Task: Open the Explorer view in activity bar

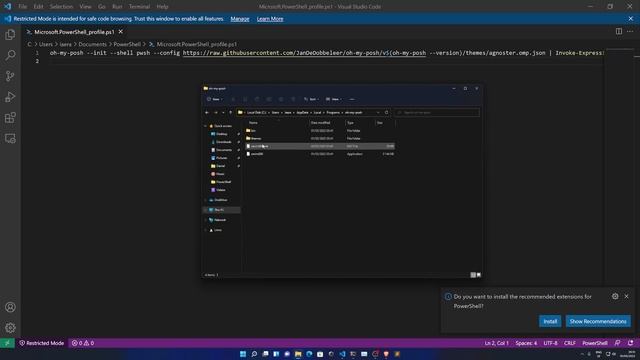Action: [x=10, y=35]
